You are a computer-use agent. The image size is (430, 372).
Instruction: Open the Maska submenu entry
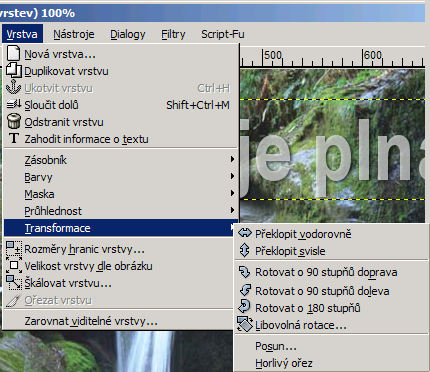[121, 194]
